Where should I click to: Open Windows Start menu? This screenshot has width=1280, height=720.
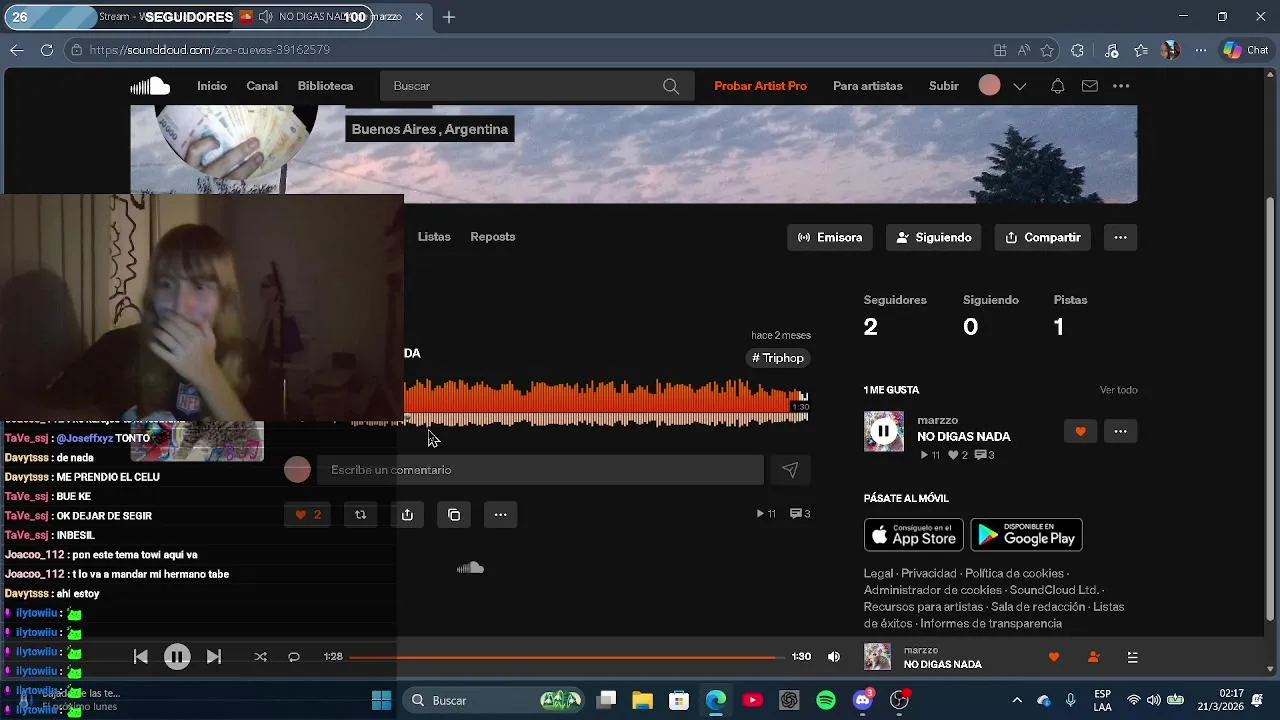coord(381,700)
